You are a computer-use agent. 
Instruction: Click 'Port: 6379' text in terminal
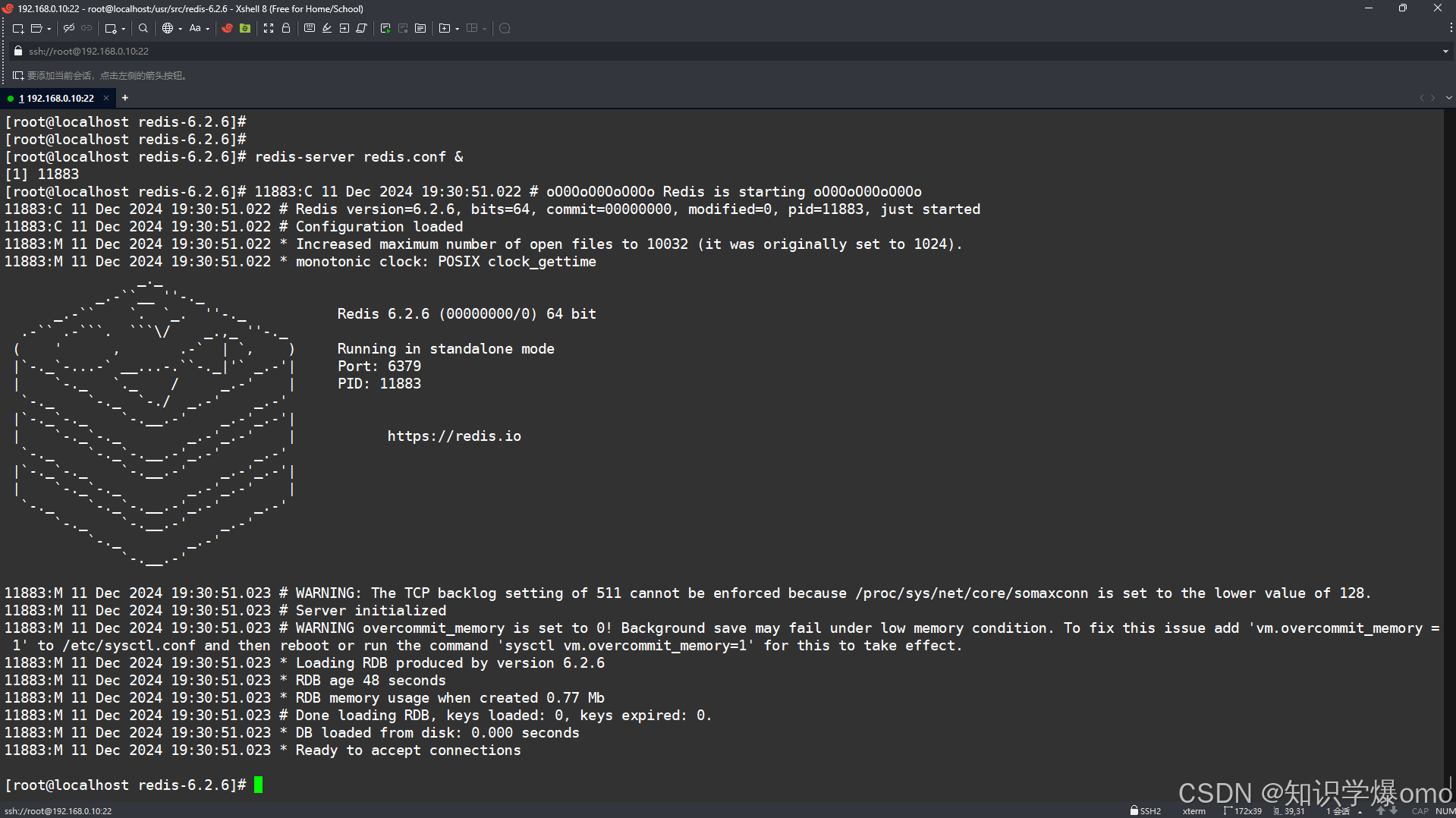point(379,367)
